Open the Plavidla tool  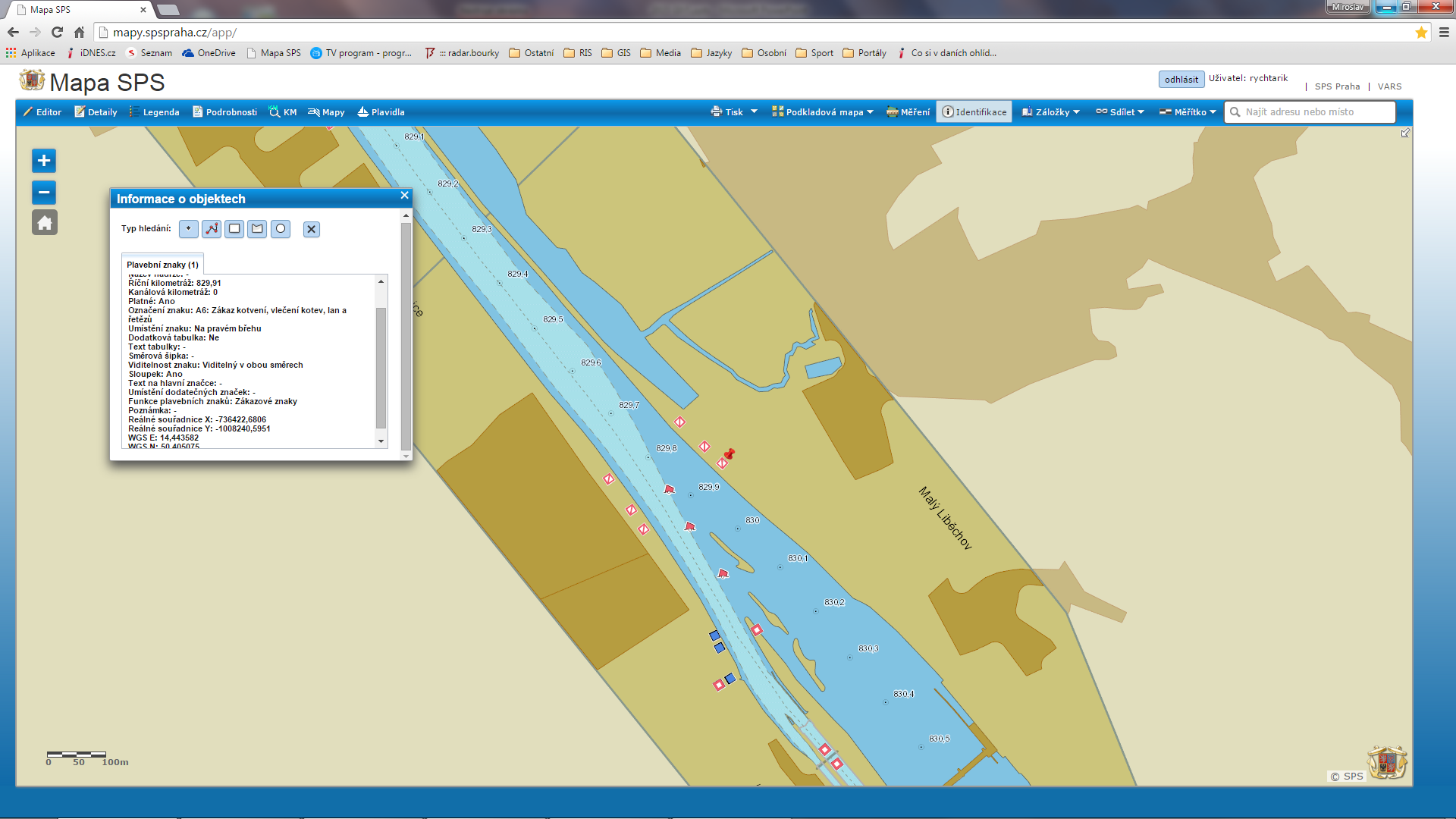point(381,112)
